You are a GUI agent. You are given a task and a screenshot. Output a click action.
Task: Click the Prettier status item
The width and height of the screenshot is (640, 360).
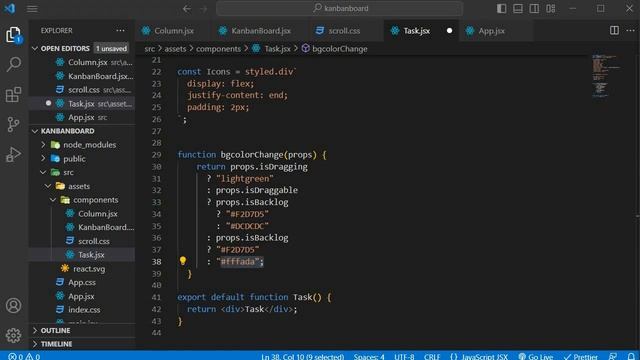click(581, 356)
